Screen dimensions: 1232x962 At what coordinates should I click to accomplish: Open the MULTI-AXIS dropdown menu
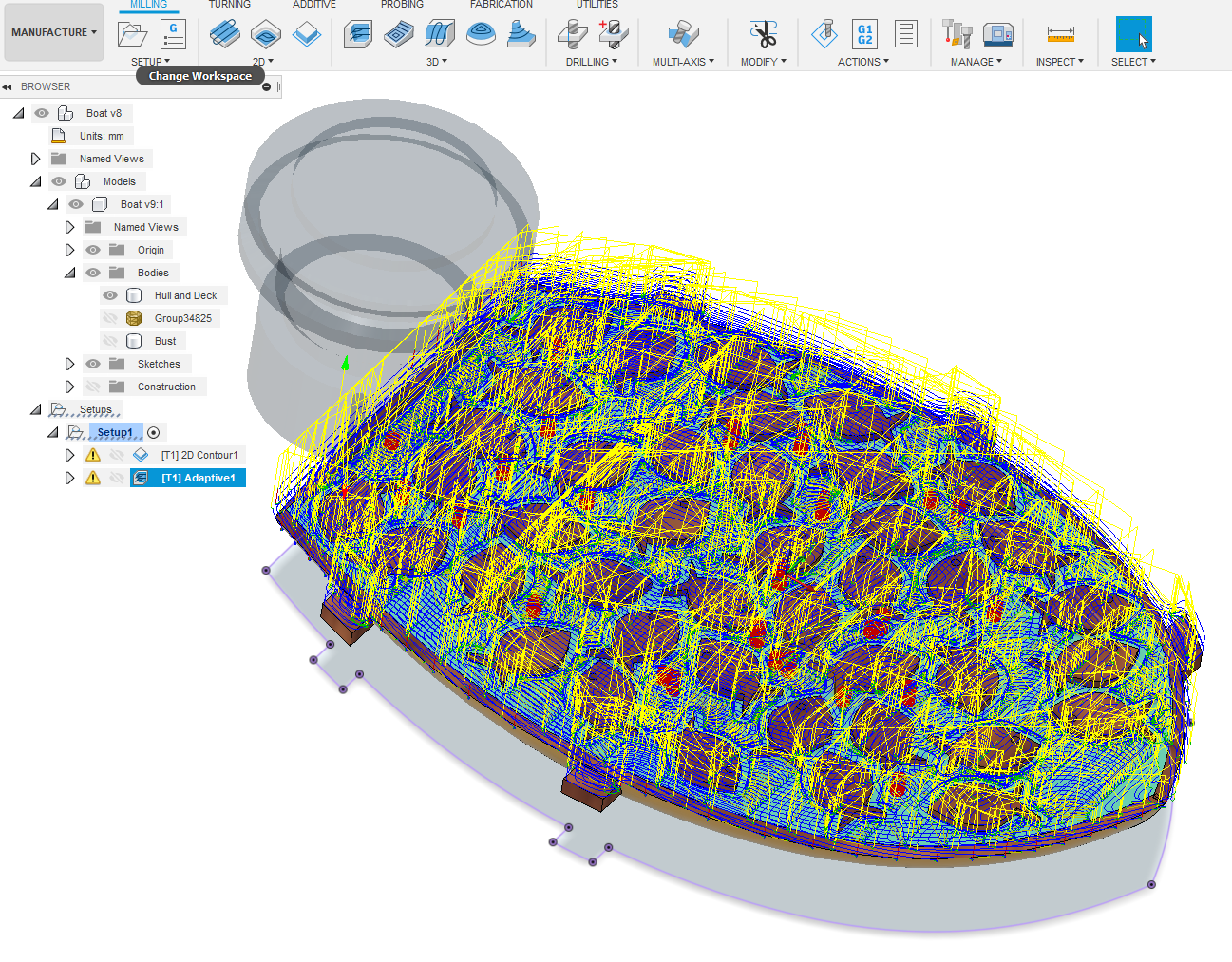pos(683,62)
